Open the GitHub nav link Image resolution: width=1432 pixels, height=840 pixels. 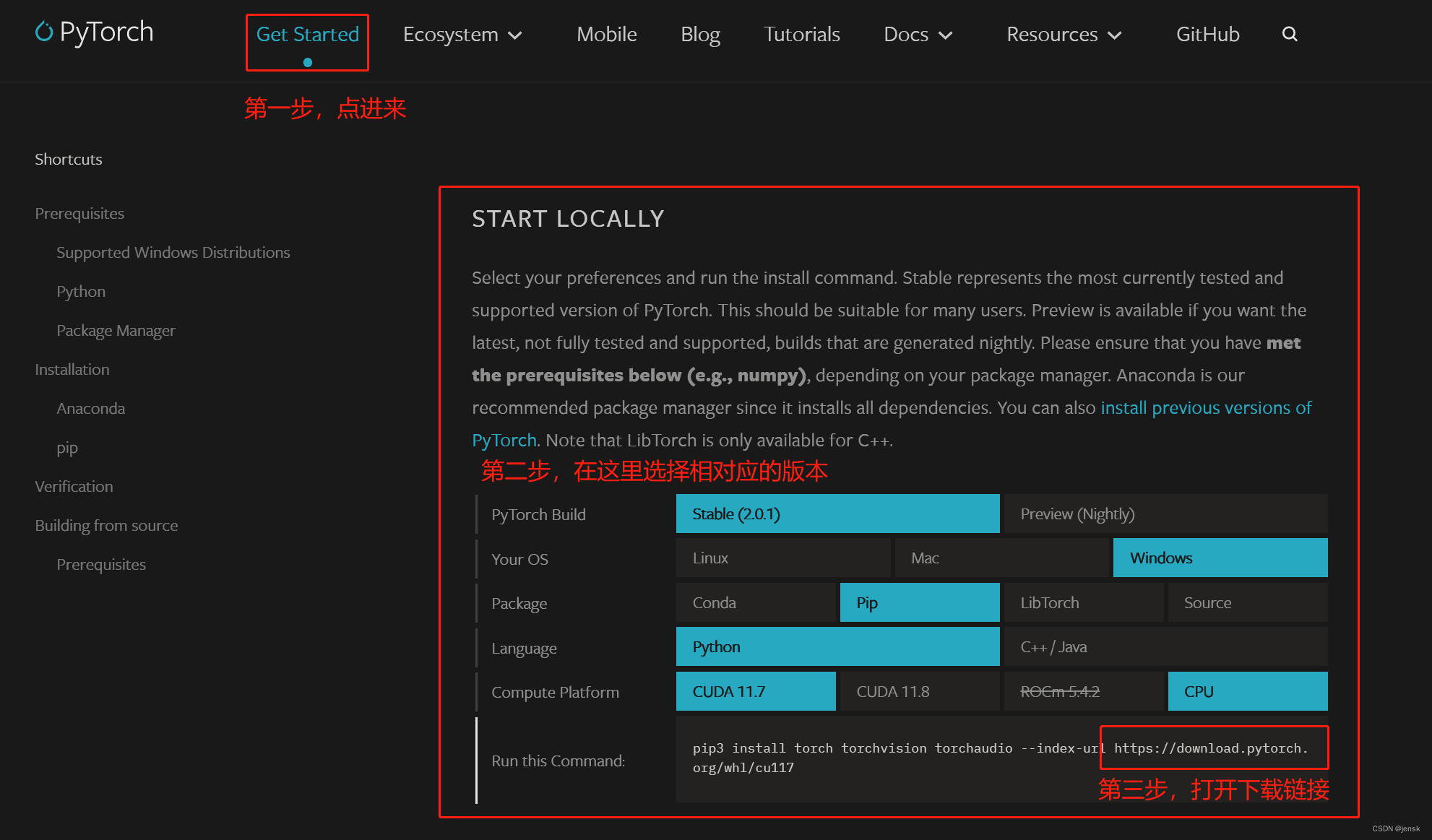[x=1207, y=35]
